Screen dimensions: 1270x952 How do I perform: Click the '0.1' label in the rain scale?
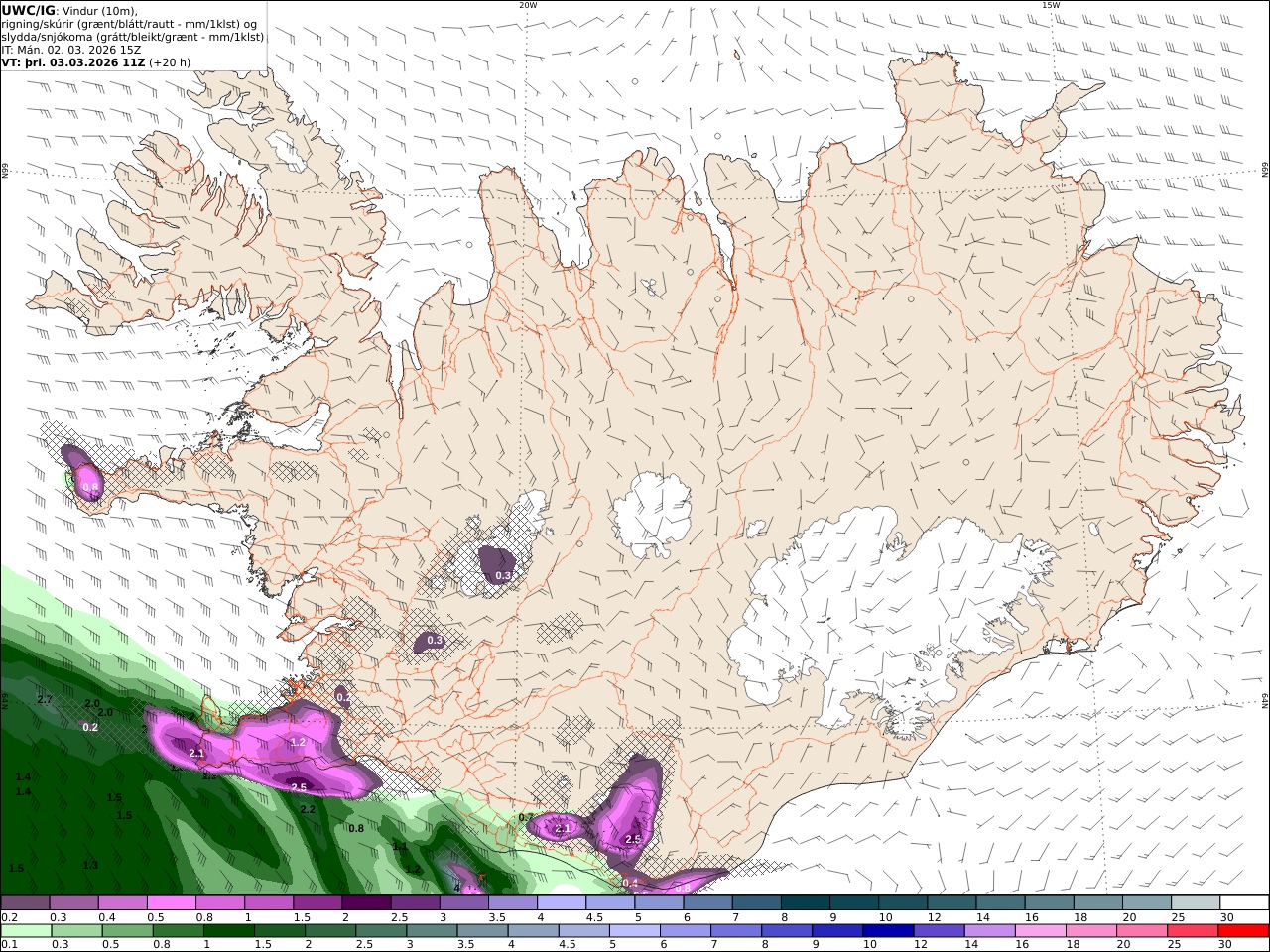[8, 944]
